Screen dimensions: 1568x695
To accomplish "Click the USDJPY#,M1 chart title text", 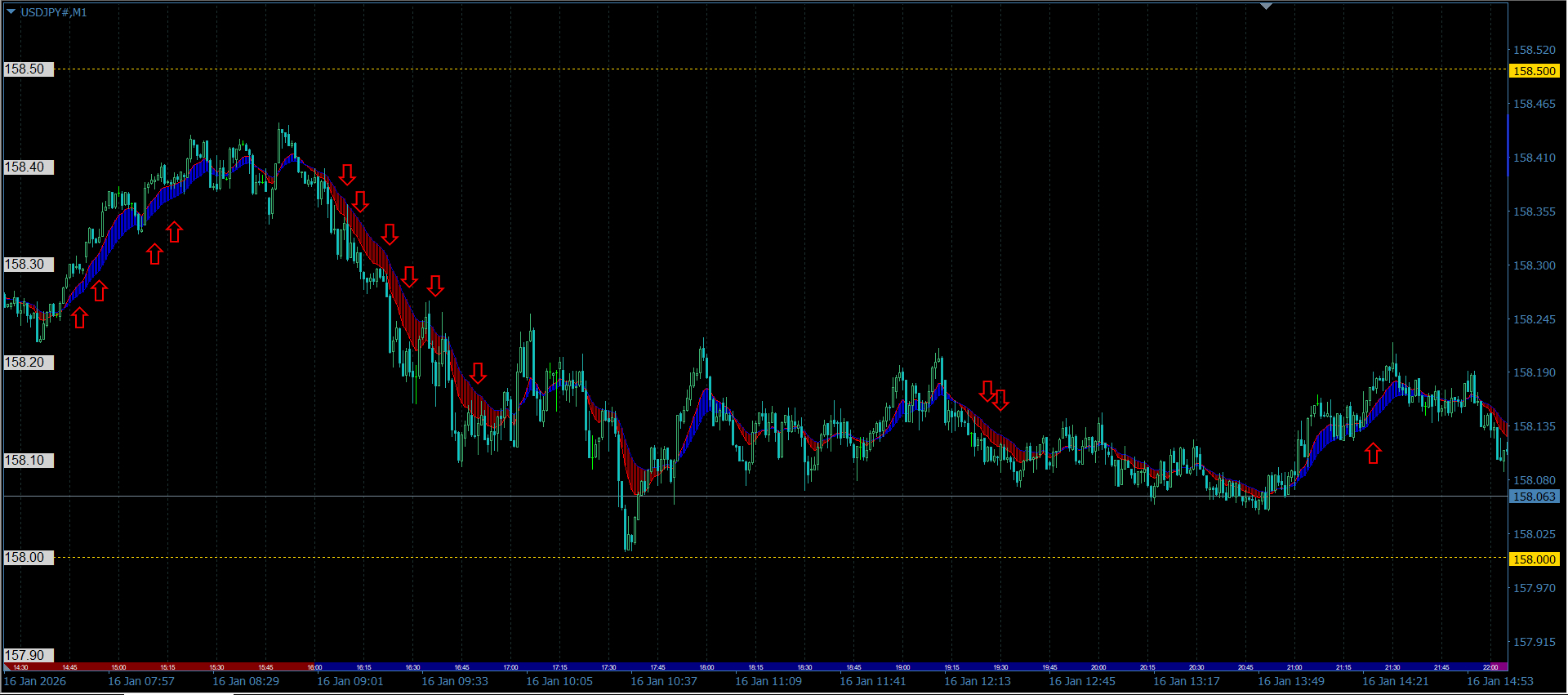I will pyautogui.click(x=54, y=12).
